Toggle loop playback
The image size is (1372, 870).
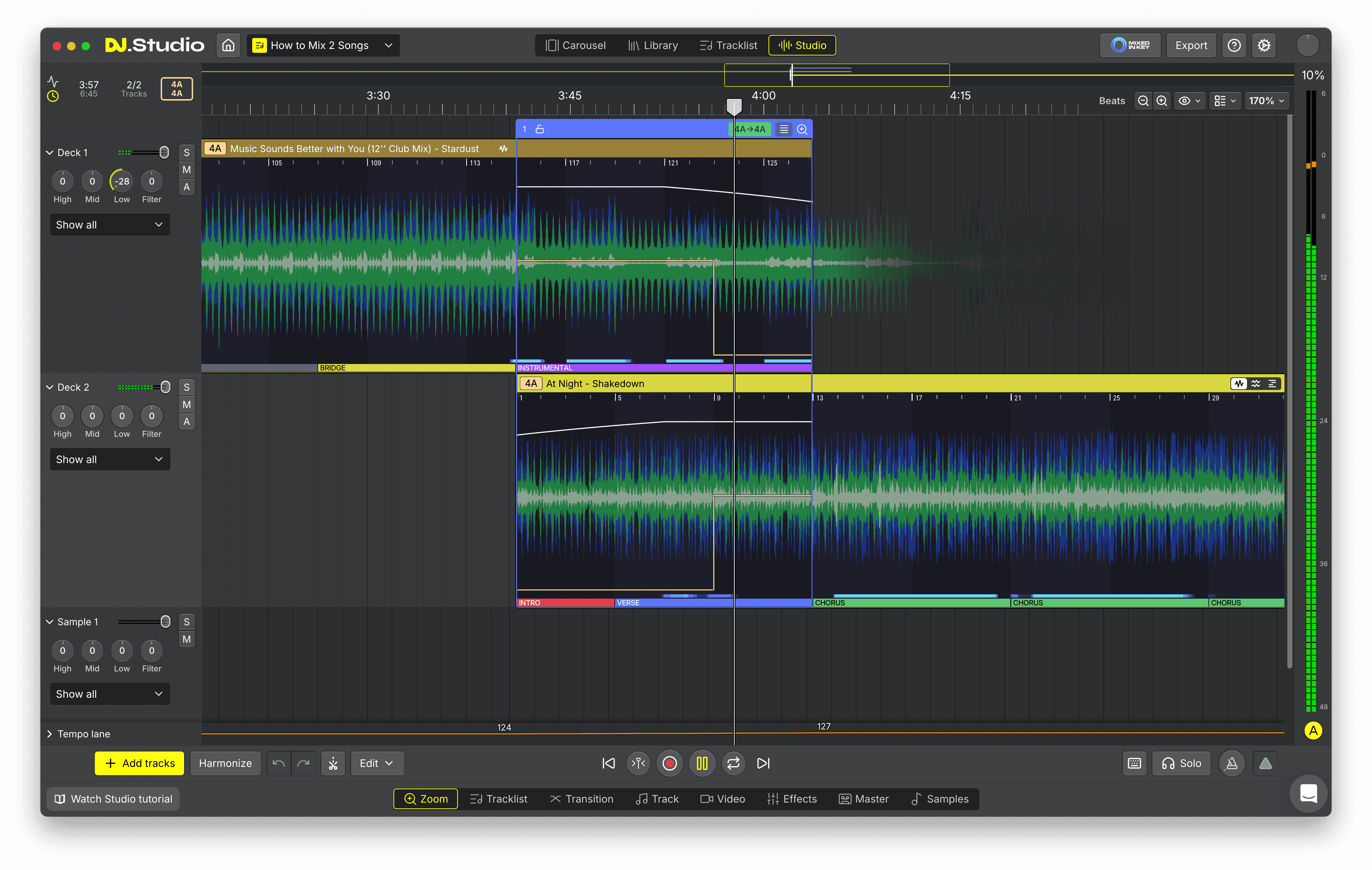click(733, 763)
